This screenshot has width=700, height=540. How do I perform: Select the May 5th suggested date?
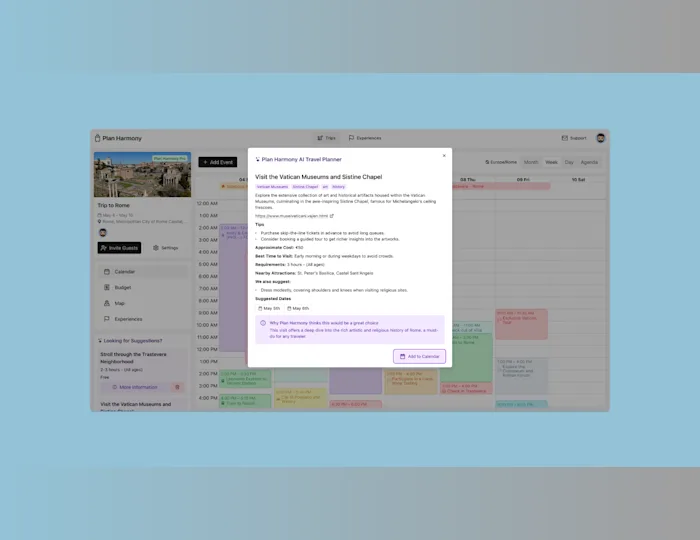[269, 308]
